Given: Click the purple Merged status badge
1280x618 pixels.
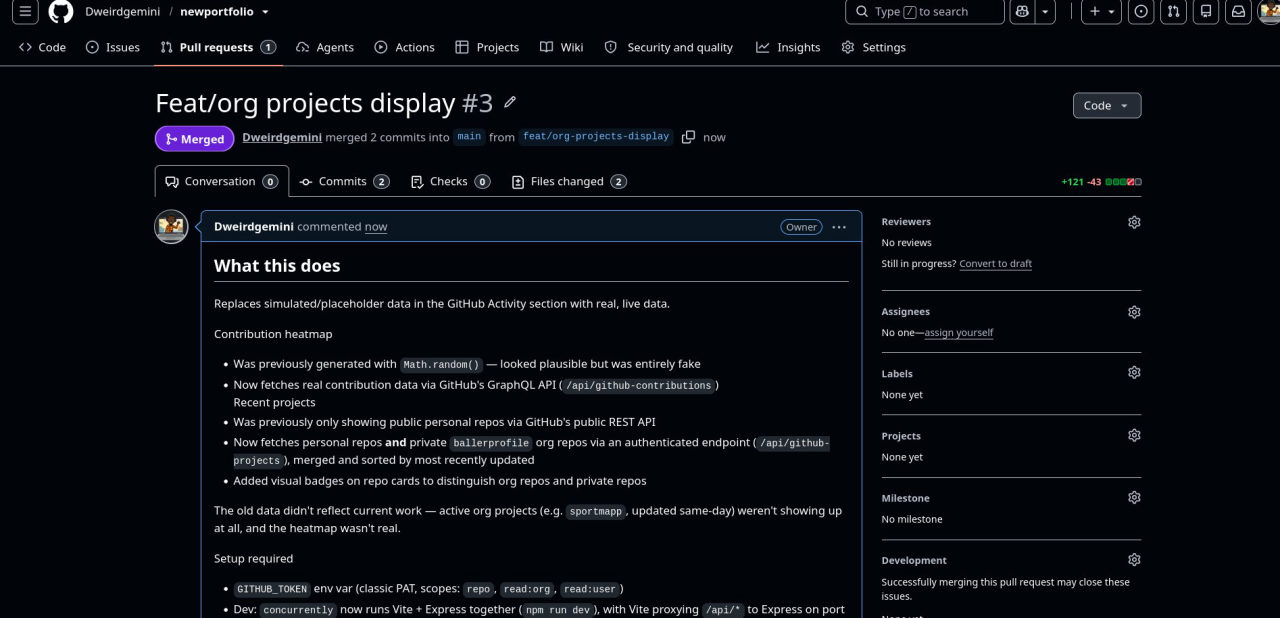Looking at the screenshot, I should click(194, 138).
